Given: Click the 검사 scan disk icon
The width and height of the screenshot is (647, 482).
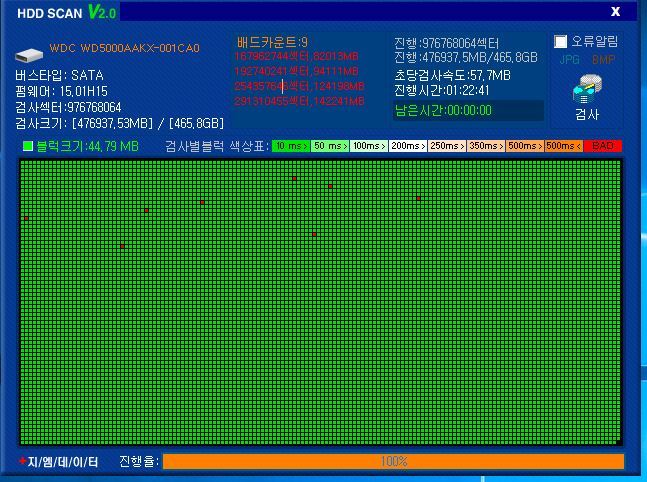Looking at the screenshot, I should click(587, 89).
